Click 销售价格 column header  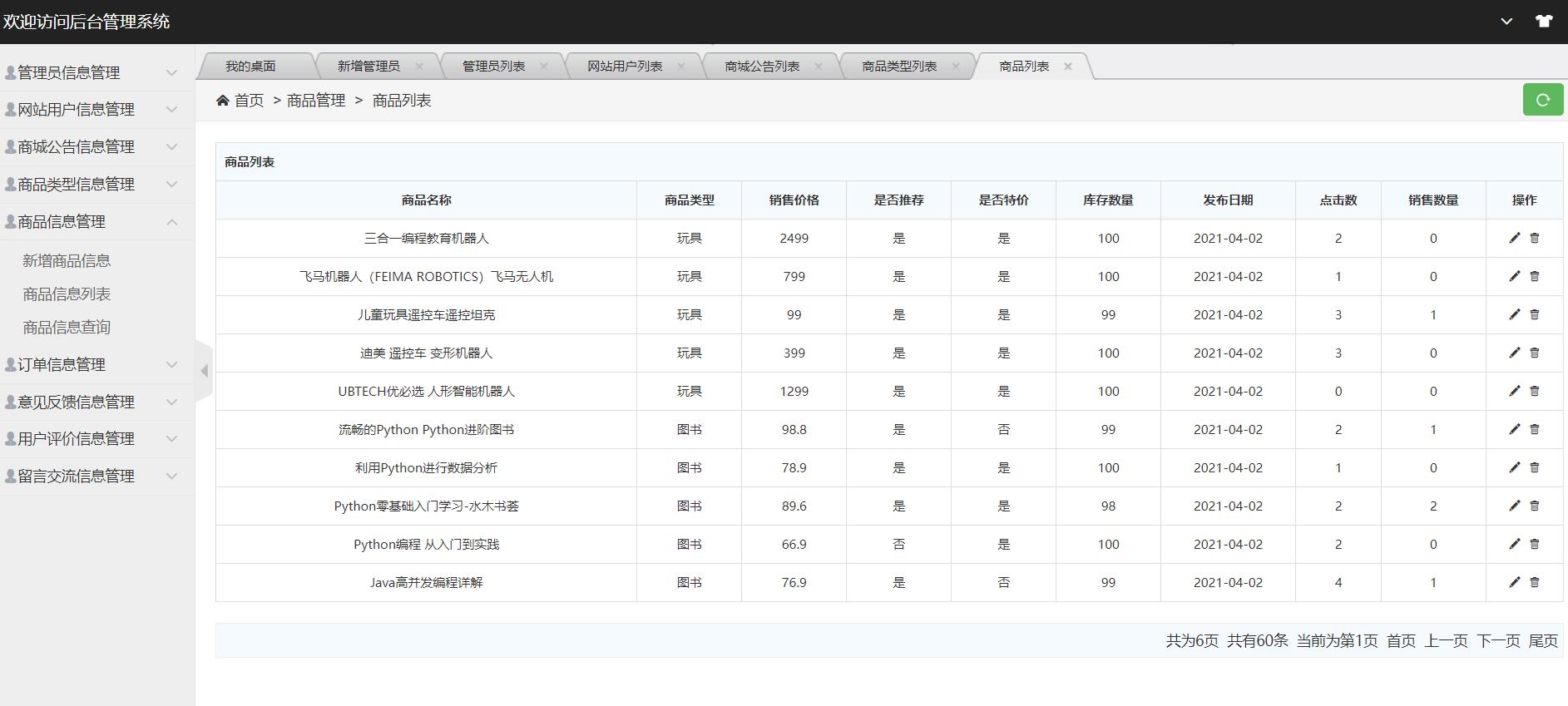(794, 200)
